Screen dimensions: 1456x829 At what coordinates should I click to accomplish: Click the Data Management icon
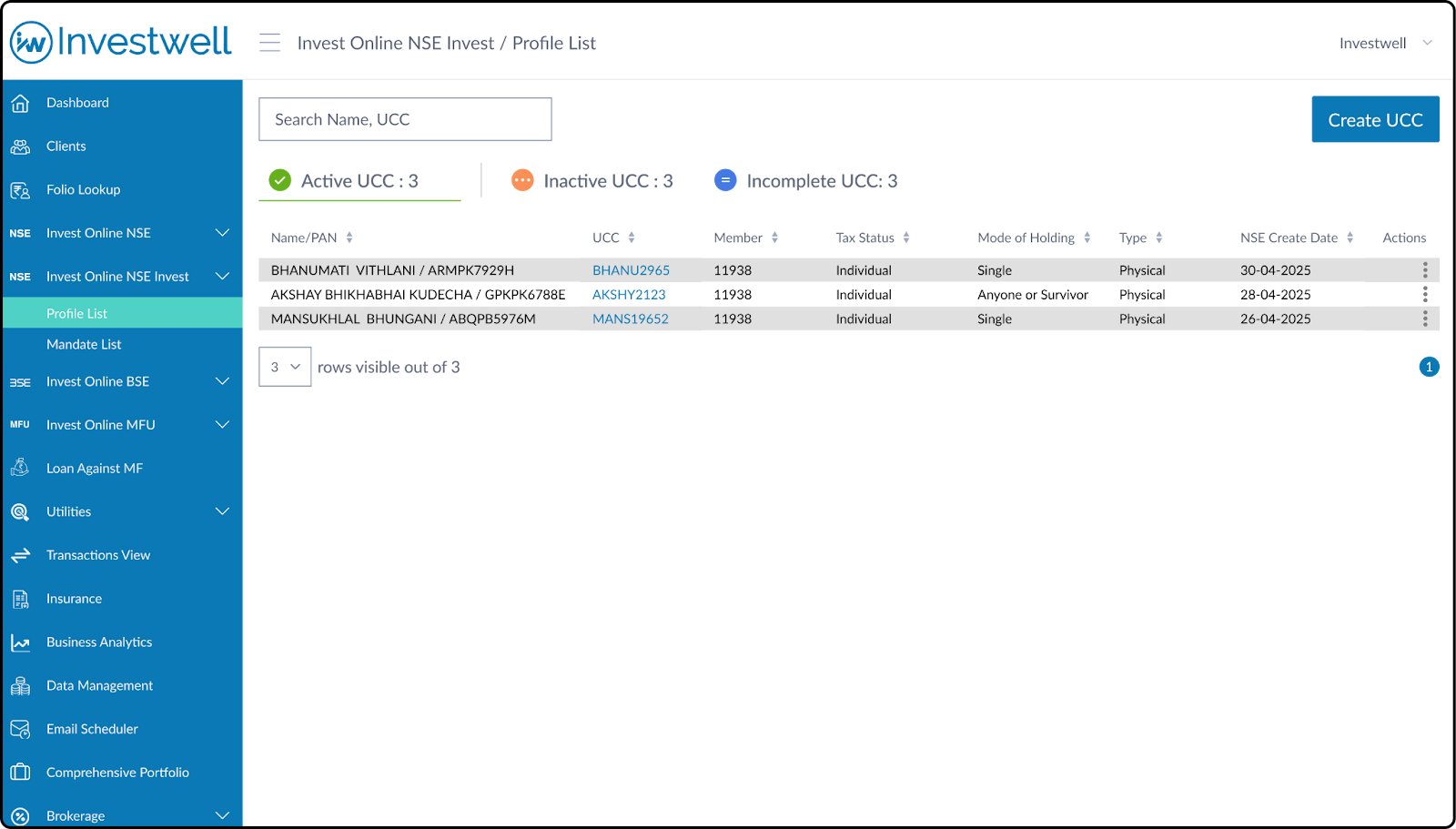pyautogui.click(x=20, y=686)
